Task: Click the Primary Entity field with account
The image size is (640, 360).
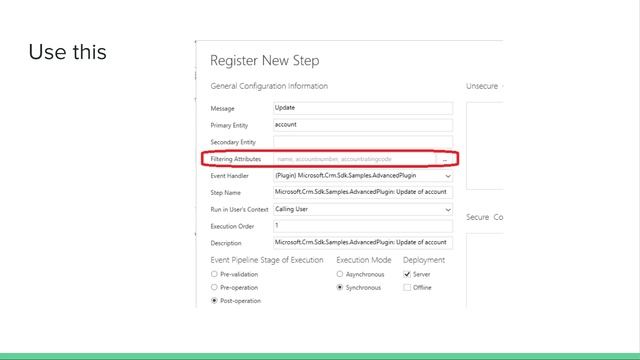Action: 363,125
